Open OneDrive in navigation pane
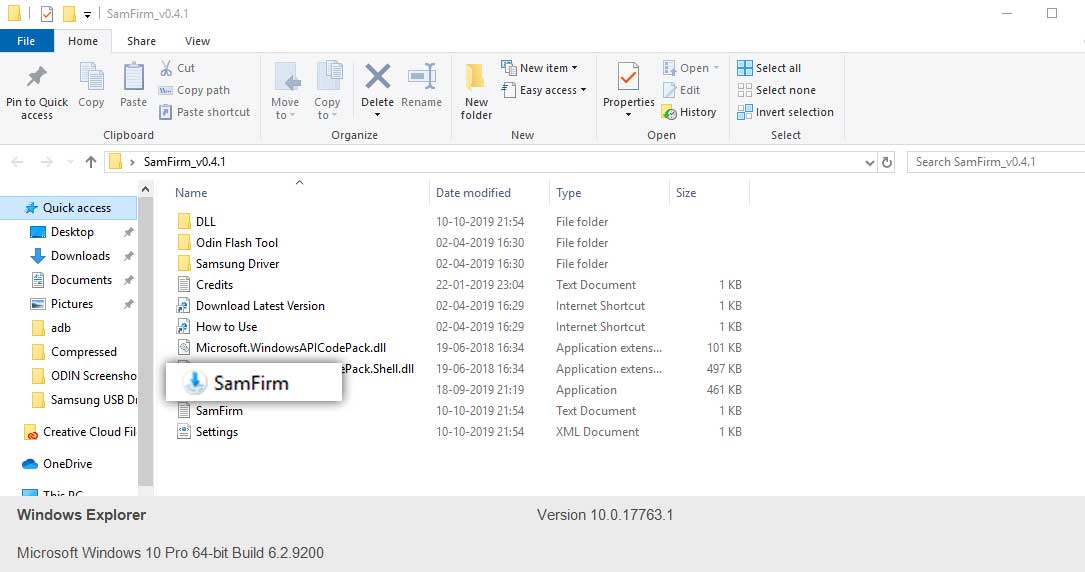 click(x=67, y=463)
